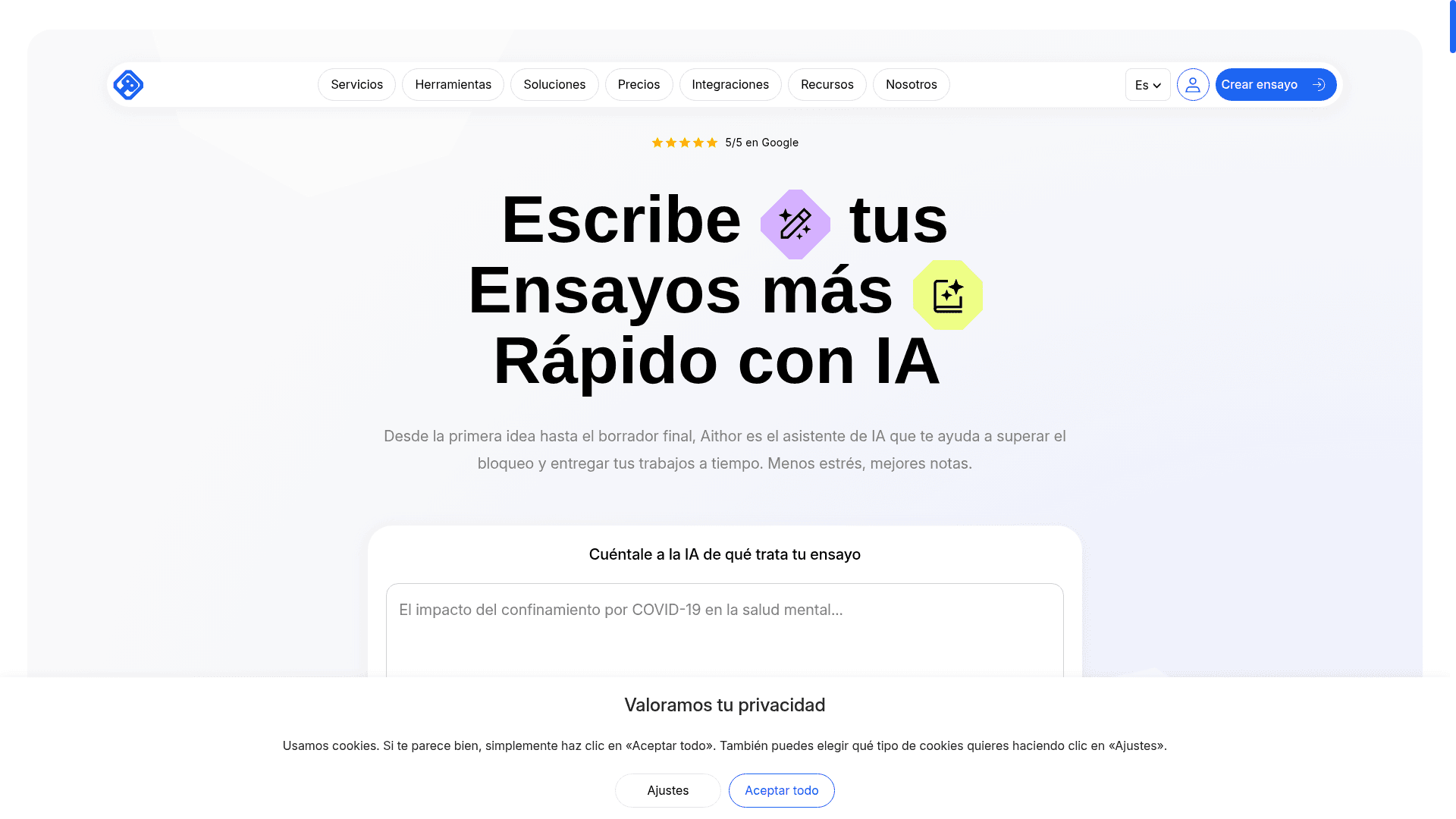Open the Servicios menu
The image size is (1456, 819).
tap(356, 85)
